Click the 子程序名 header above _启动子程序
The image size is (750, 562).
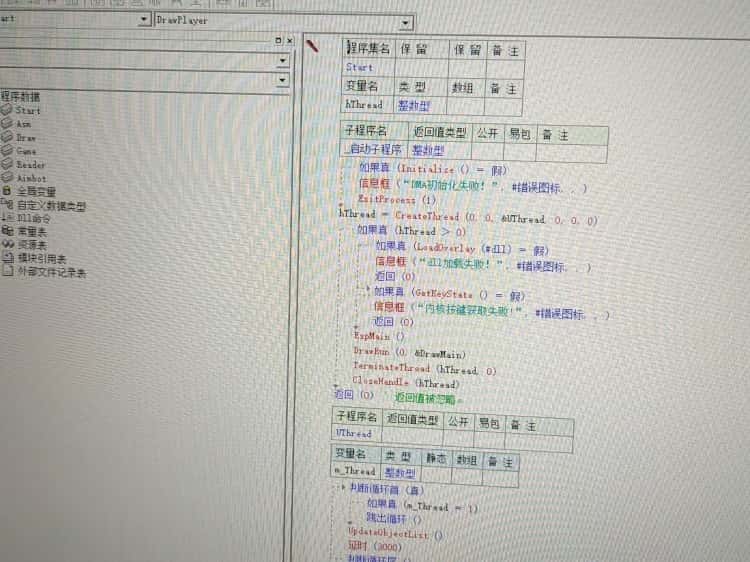pos(374,131)
